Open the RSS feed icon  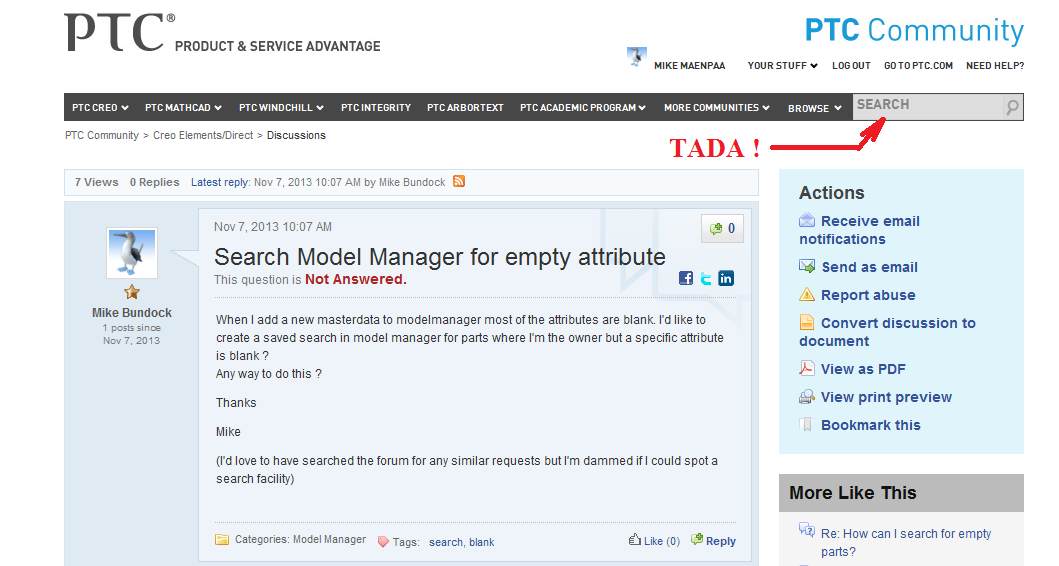(x=459, y=181)
